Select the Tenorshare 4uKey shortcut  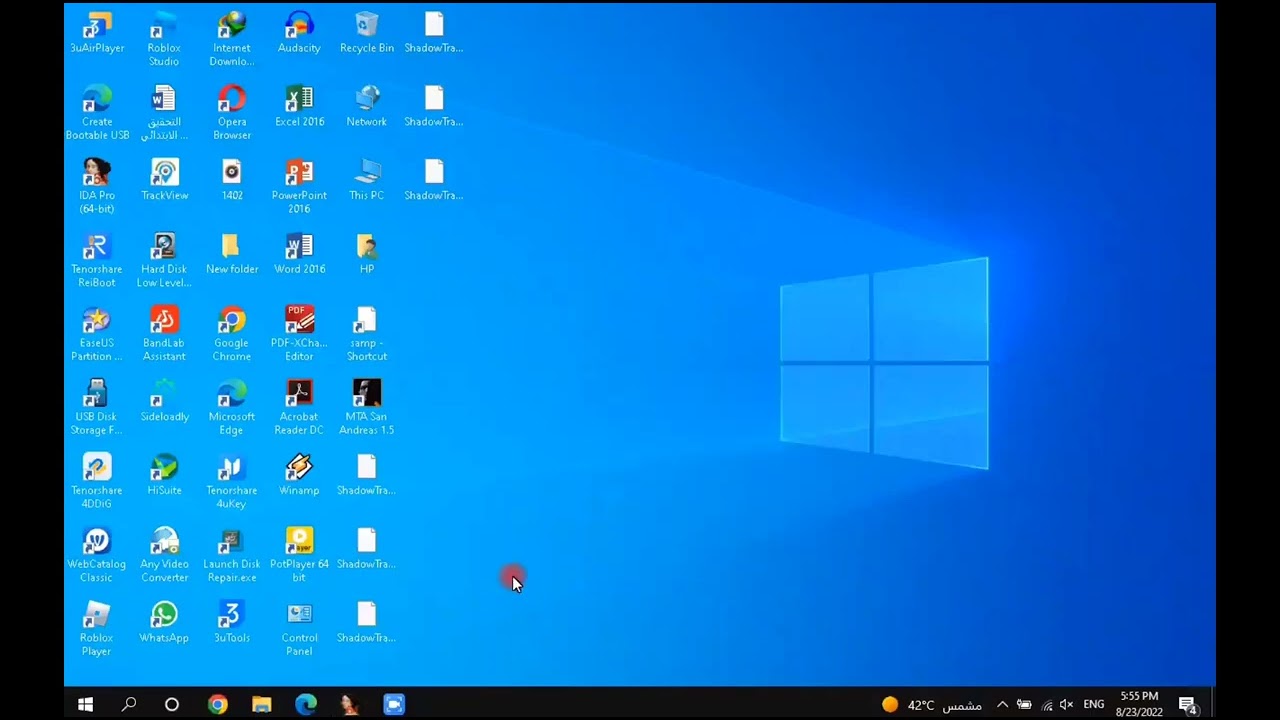point(232,483)
